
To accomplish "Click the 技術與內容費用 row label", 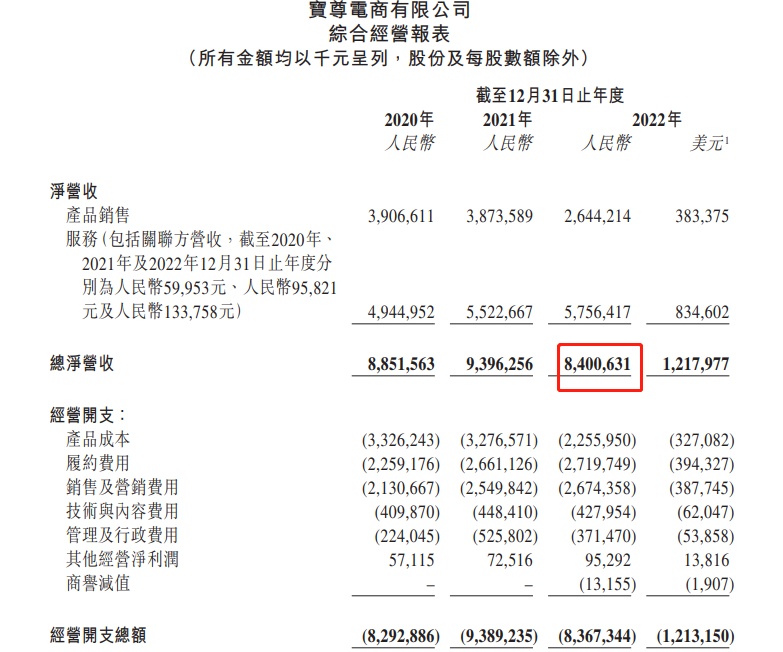I will click(x=122, y=511).
